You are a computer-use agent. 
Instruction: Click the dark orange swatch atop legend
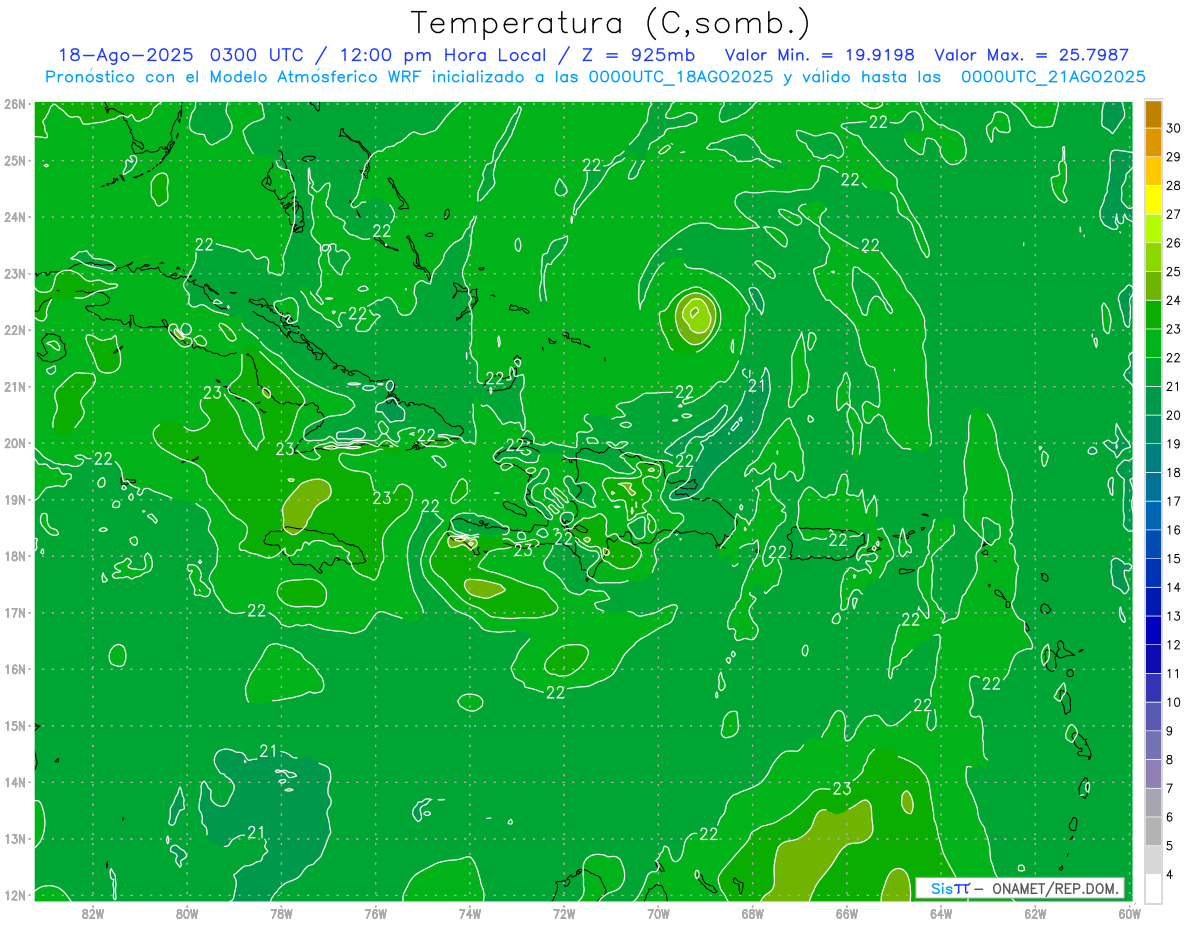(1153, 113)
